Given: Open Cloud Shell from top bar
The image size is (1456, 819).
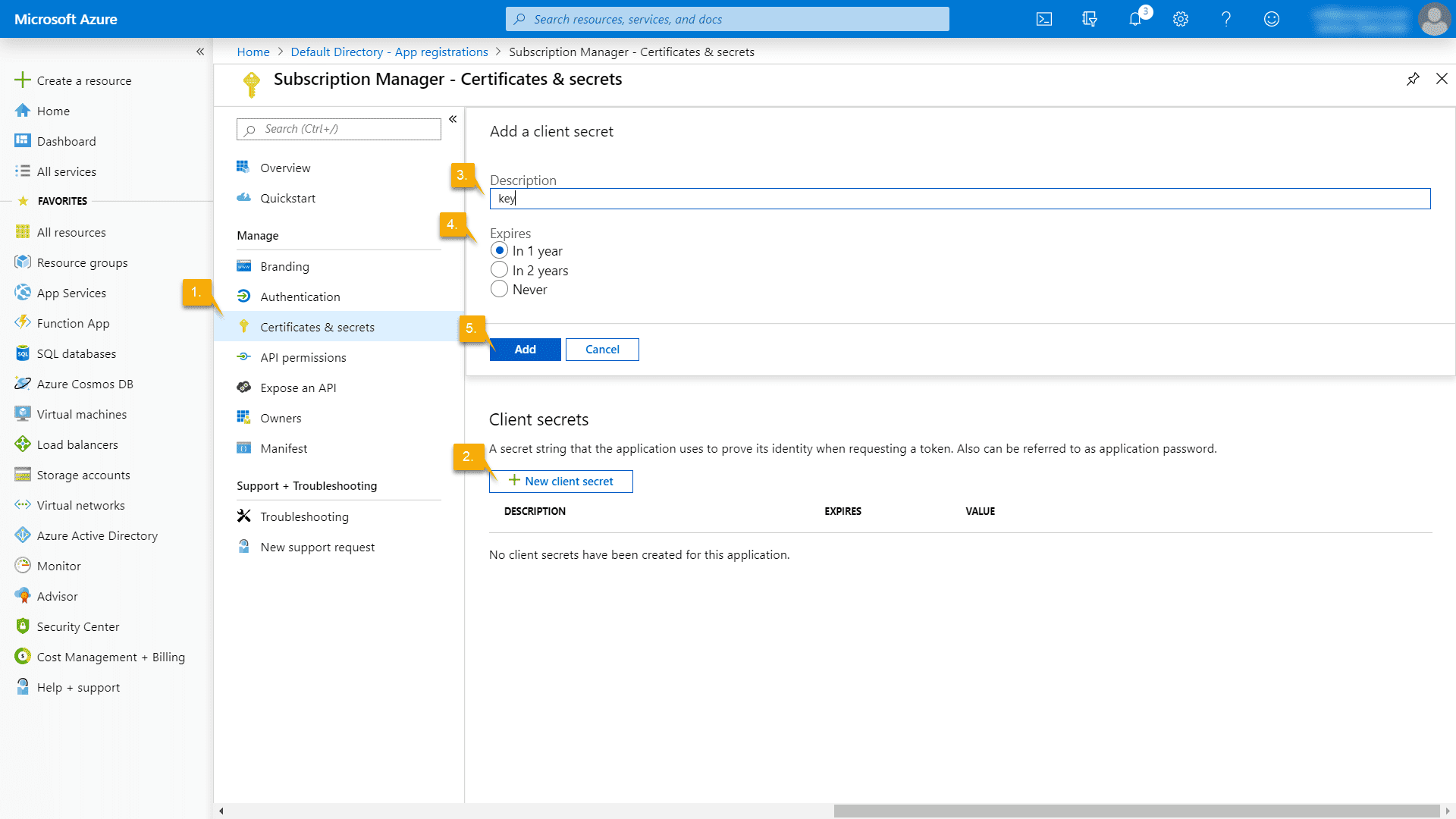Looking at the screenshot, I should tap(1044, 19).
